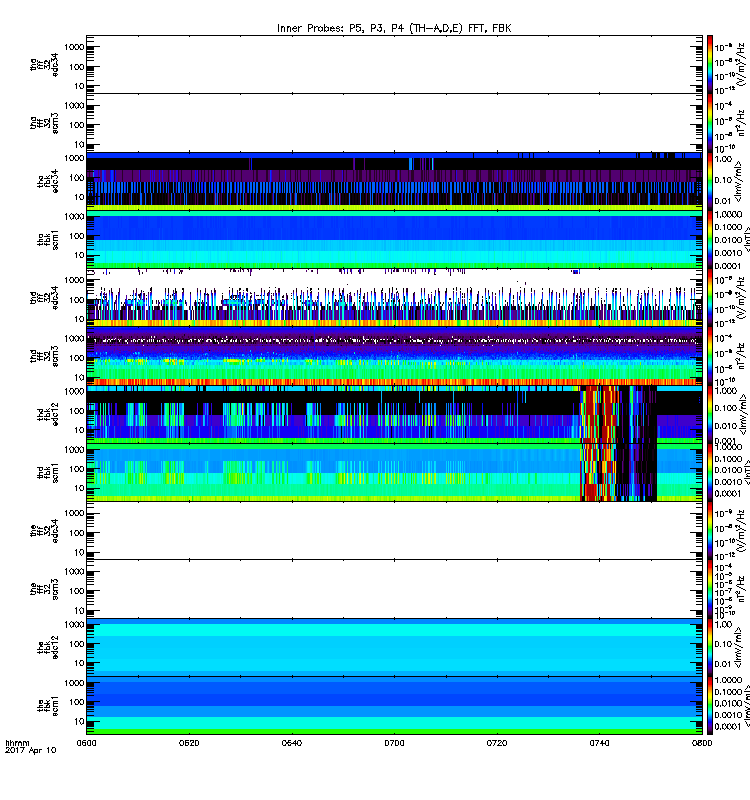Select the "tha fff 32 edc34" panel label
The image size is (750, 800).
[x=44, y=64]
